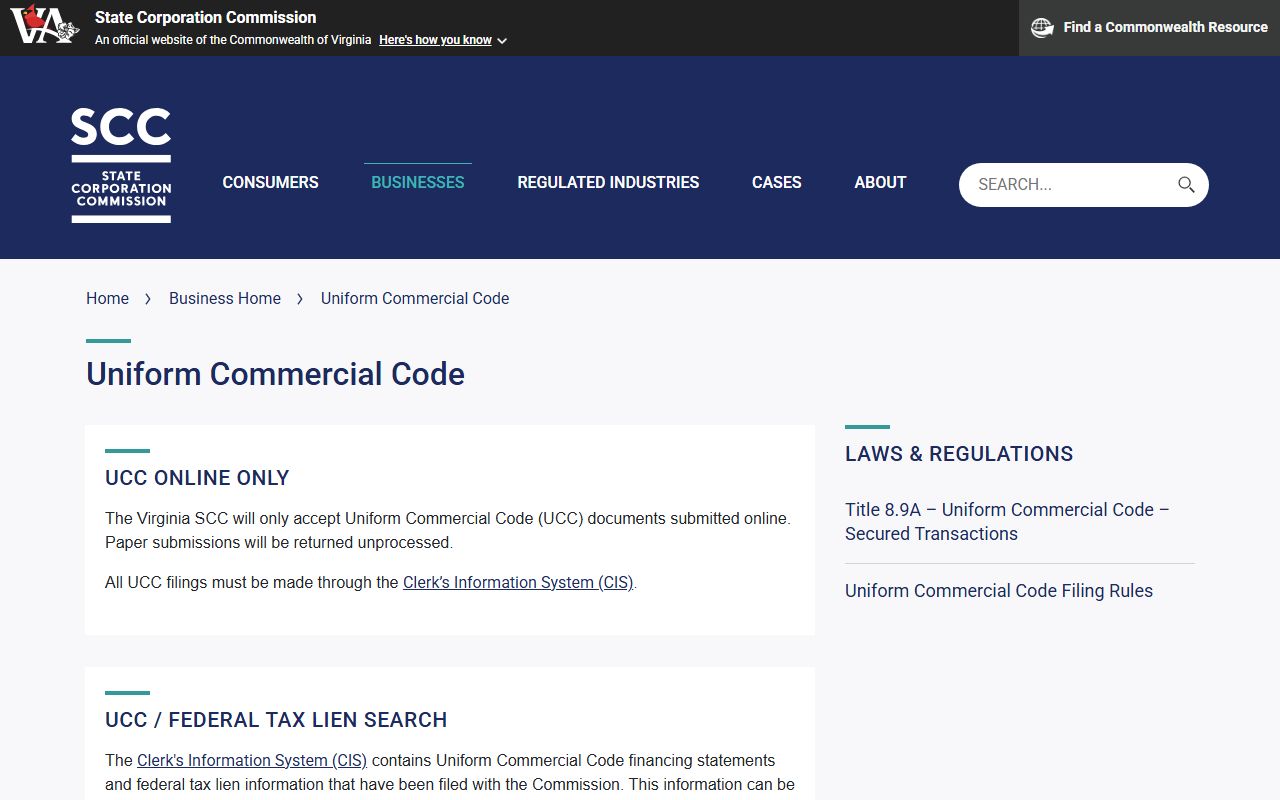
Task: Open the Consumers menu
Action: [x=270, y=182]
